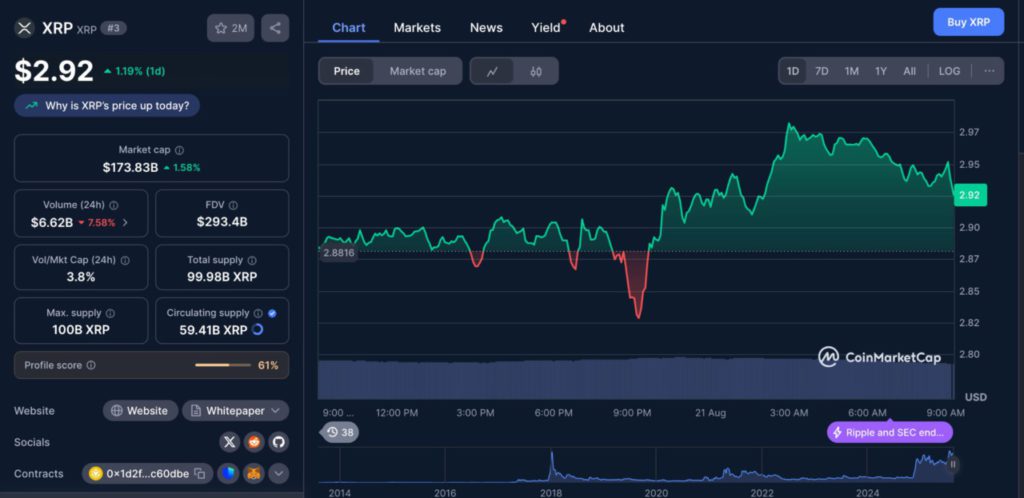Image resolution: width=1024 pixels, height=498 pixels.
Task: Click the range handle on the history timeline
Action: (x=953, y=463)
